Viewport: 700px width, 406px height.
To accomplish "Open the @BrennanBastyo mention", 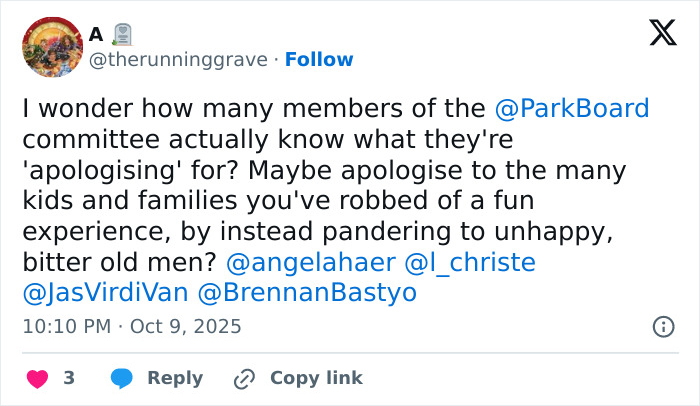I will [x=307, y=294].
